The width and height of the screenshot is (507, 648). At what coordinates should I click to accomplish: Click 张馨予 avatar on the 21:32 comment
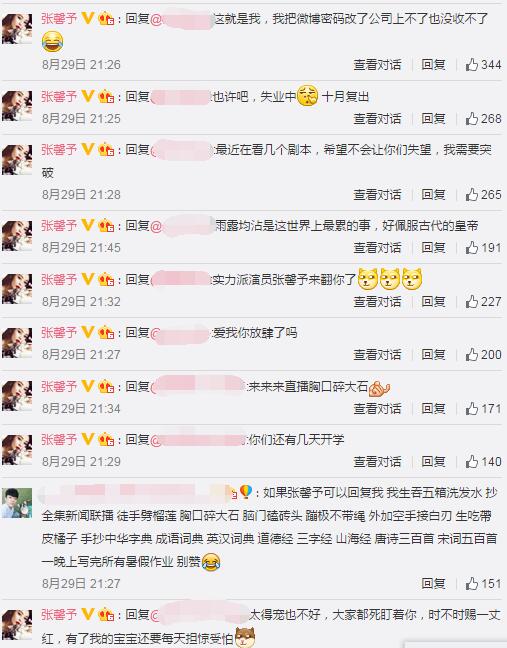[x=17, y=289]
